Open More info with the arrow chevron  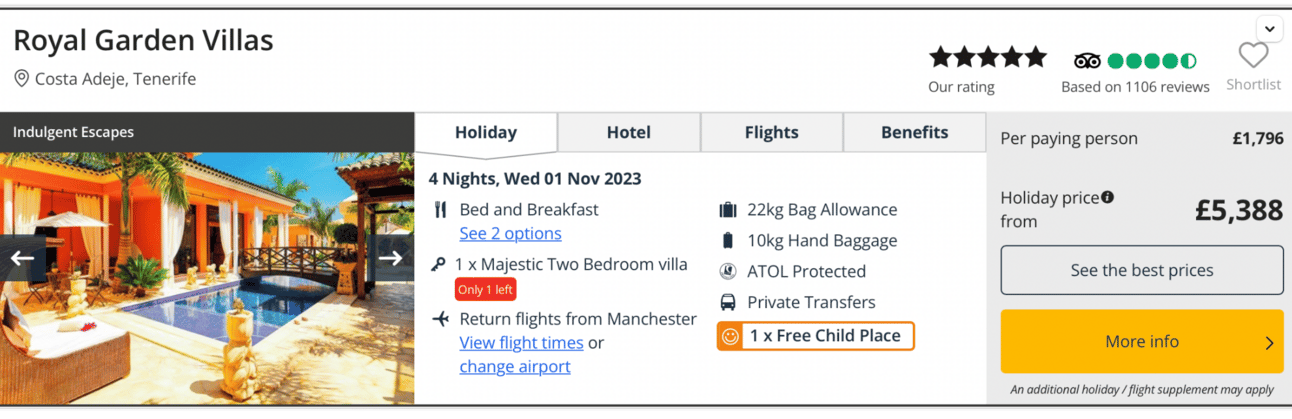(x=1269, y=342)
